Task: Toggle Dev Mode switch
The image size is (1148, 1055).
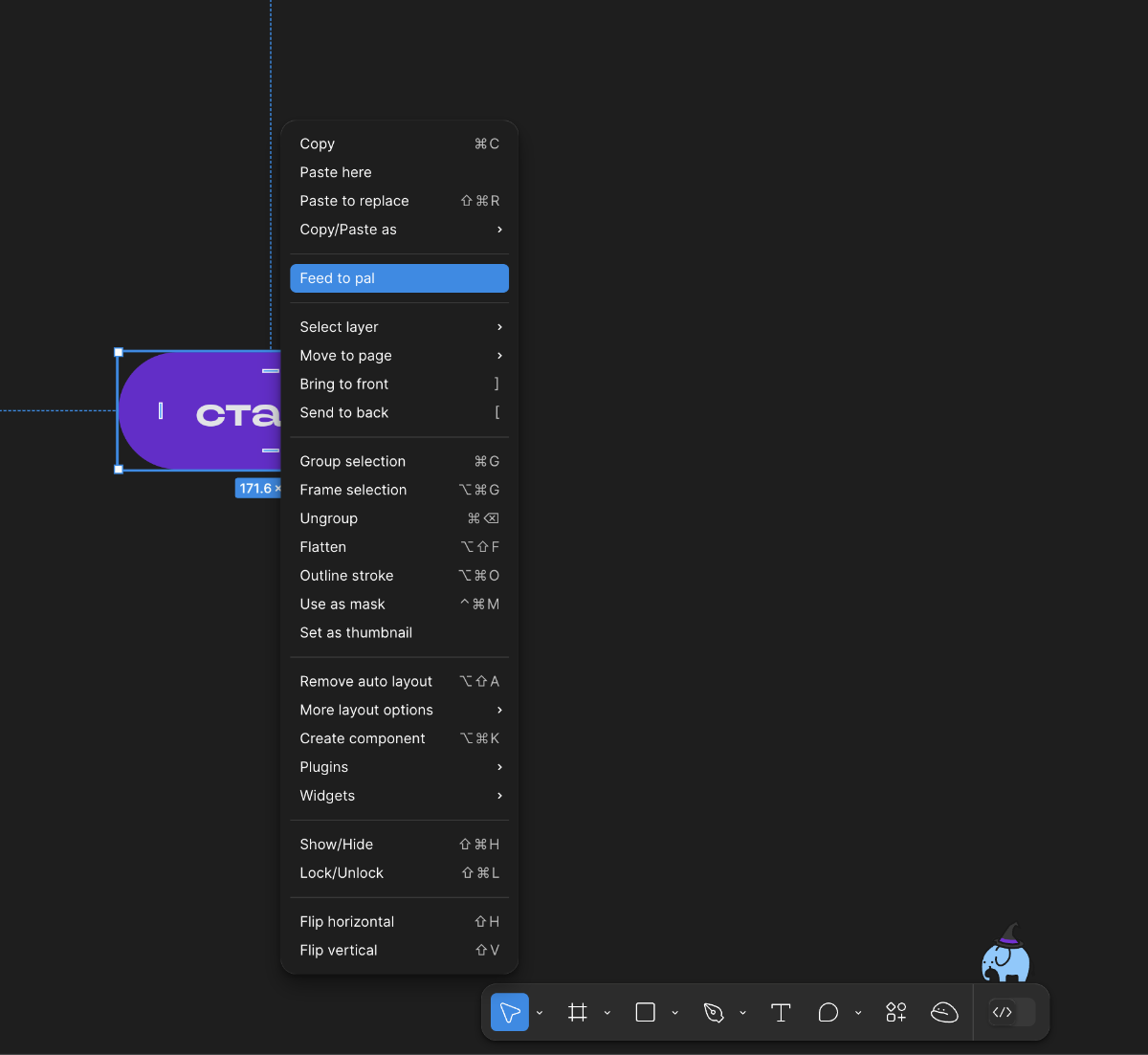Action: pos(1012,1012)
